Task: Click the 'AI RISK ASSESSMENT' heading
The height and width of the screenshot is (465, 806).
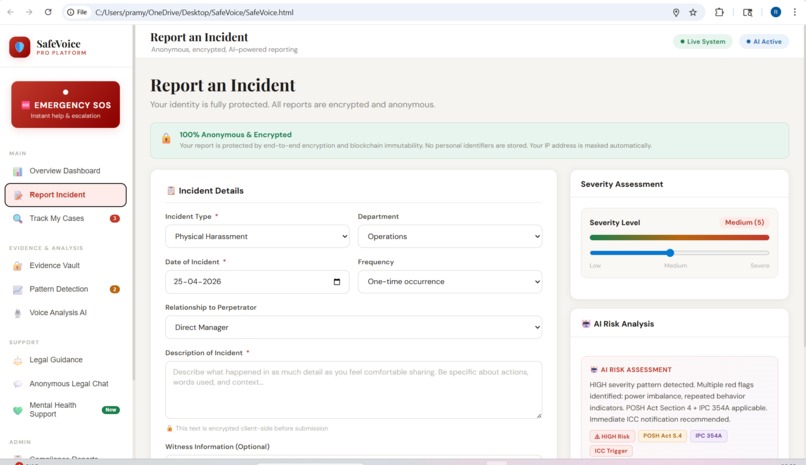Action: click(x=636, y=369)
